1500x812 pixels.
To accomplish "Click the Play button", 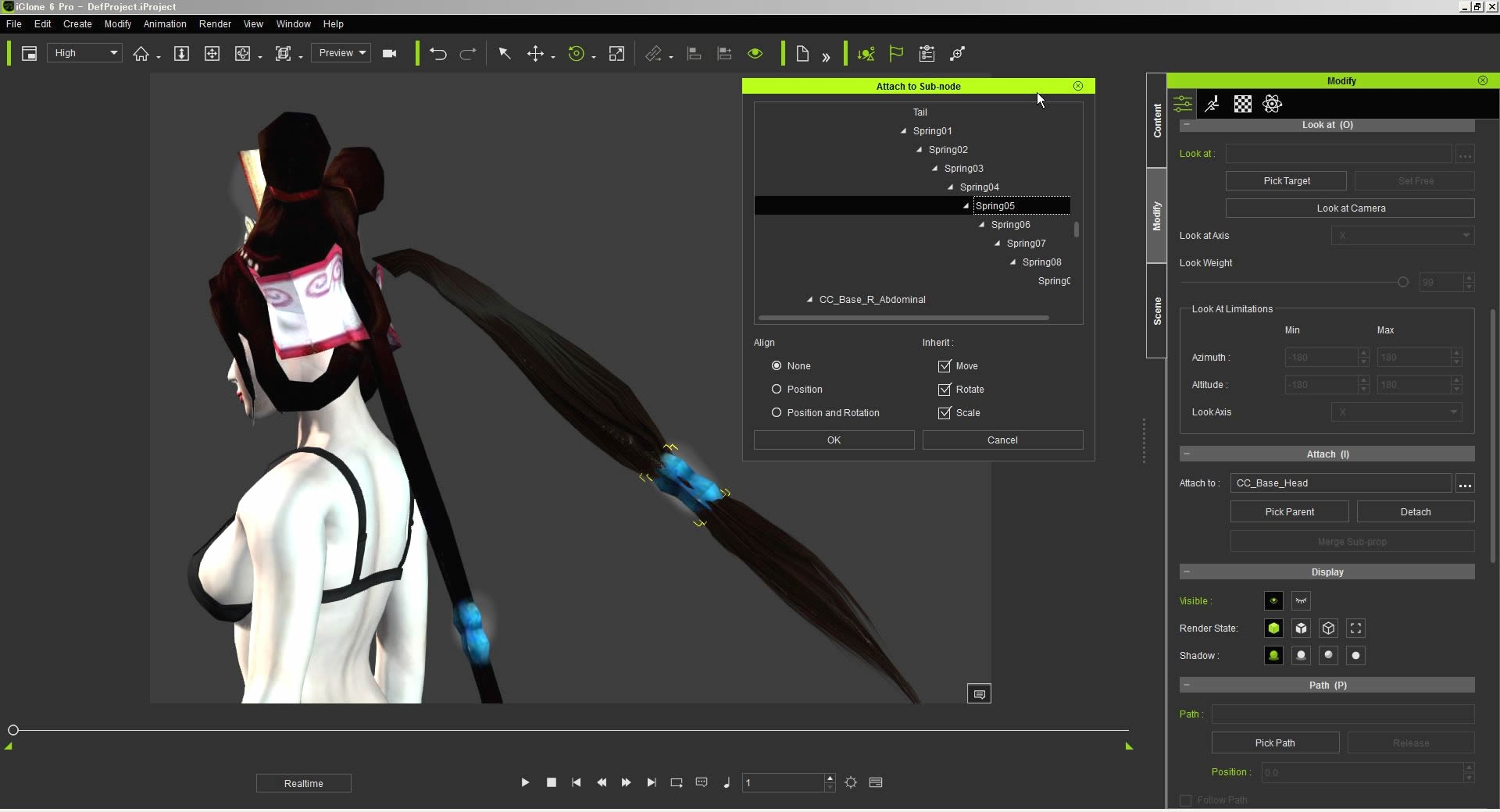I will 525,782.
